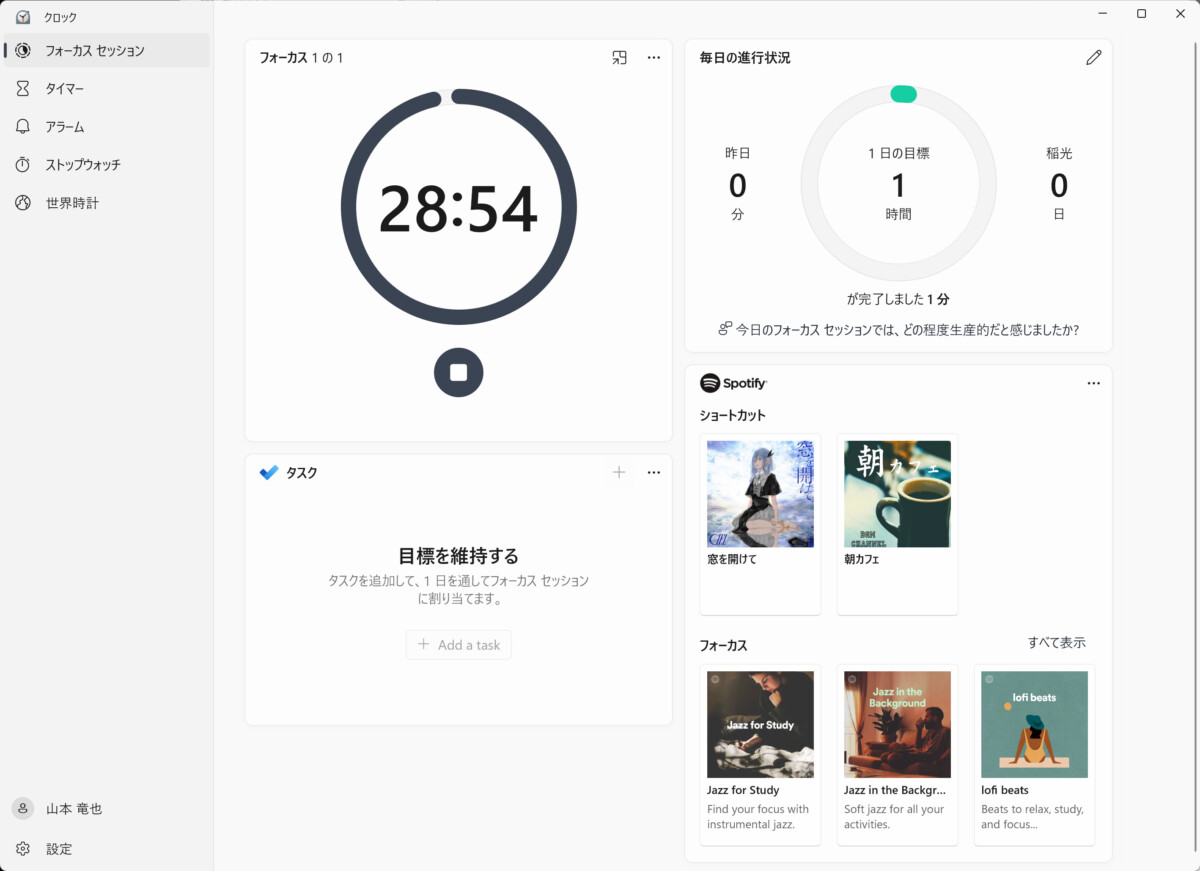Viewport: 1200px width, 871px height.
Task: Select the Jazz for Study playlist
Action: point(760,724)
